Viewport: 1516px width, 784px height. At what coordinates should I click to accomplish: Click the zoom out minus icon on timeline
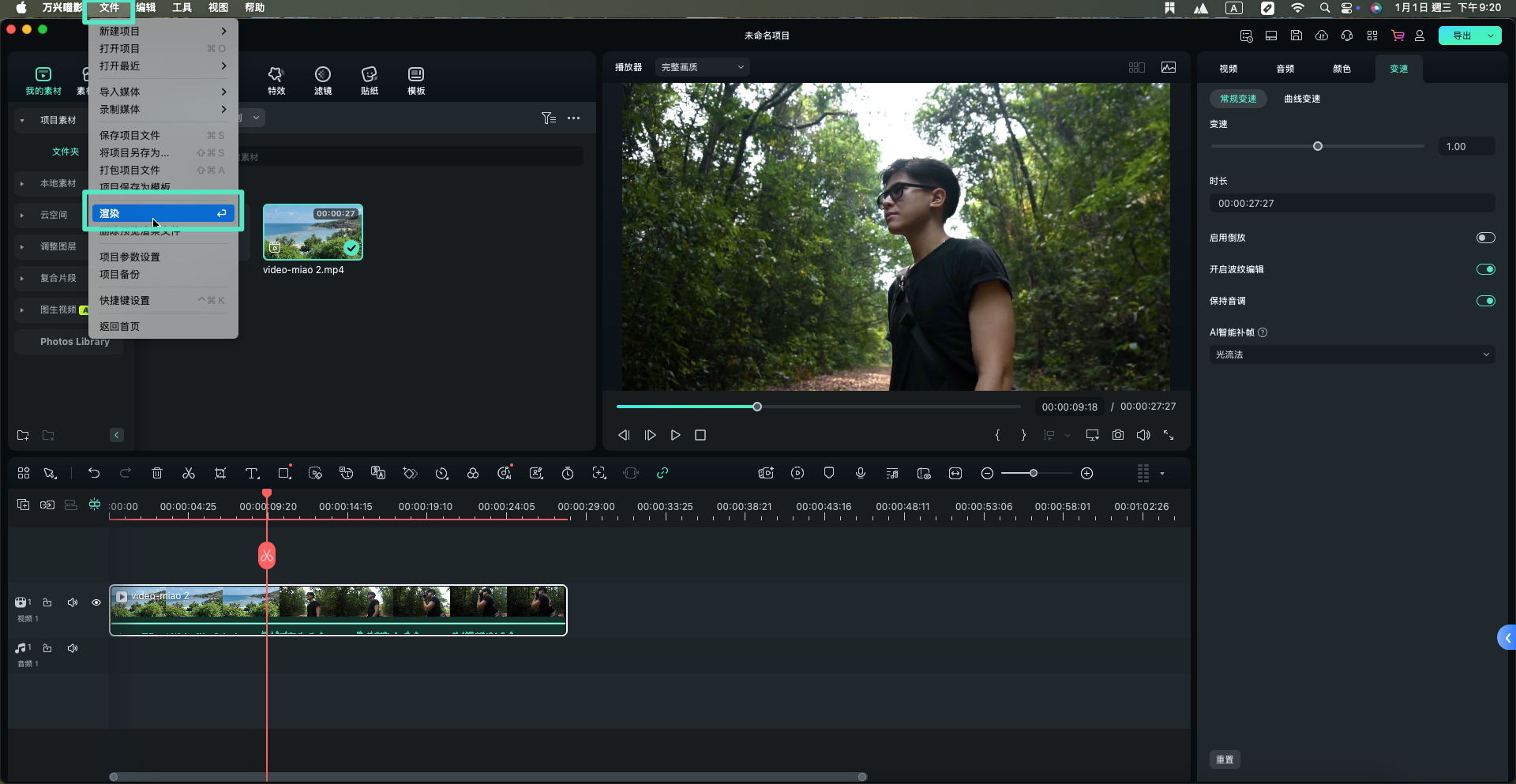987,473
